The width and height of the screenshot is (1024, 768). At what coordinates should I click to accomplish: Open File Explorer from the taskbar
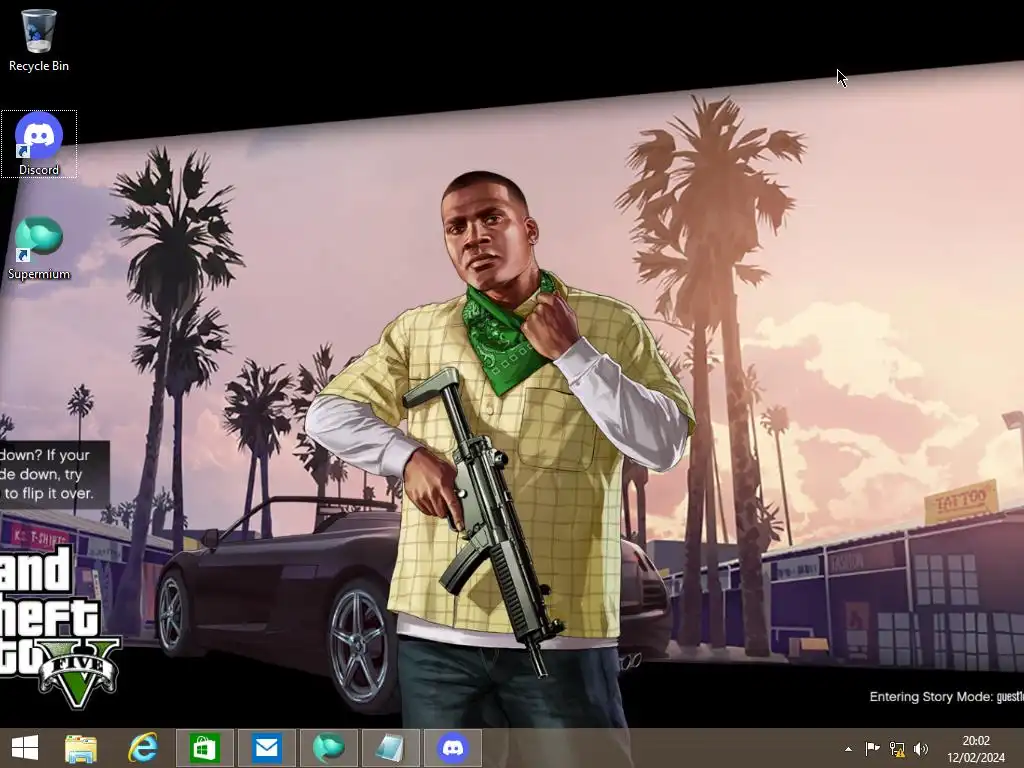point(81,748)
